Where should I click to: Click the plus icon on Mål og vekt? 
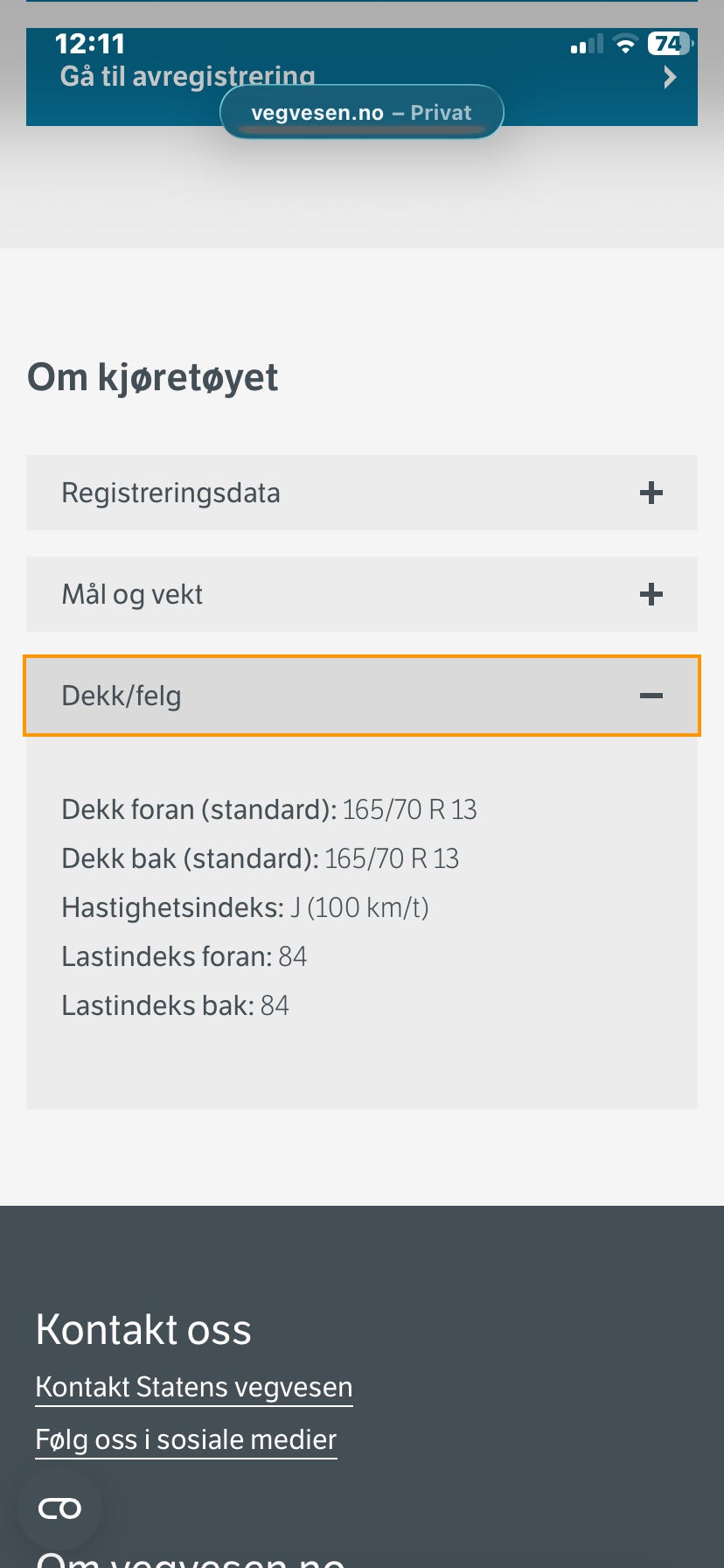click(x=651, y=595)
